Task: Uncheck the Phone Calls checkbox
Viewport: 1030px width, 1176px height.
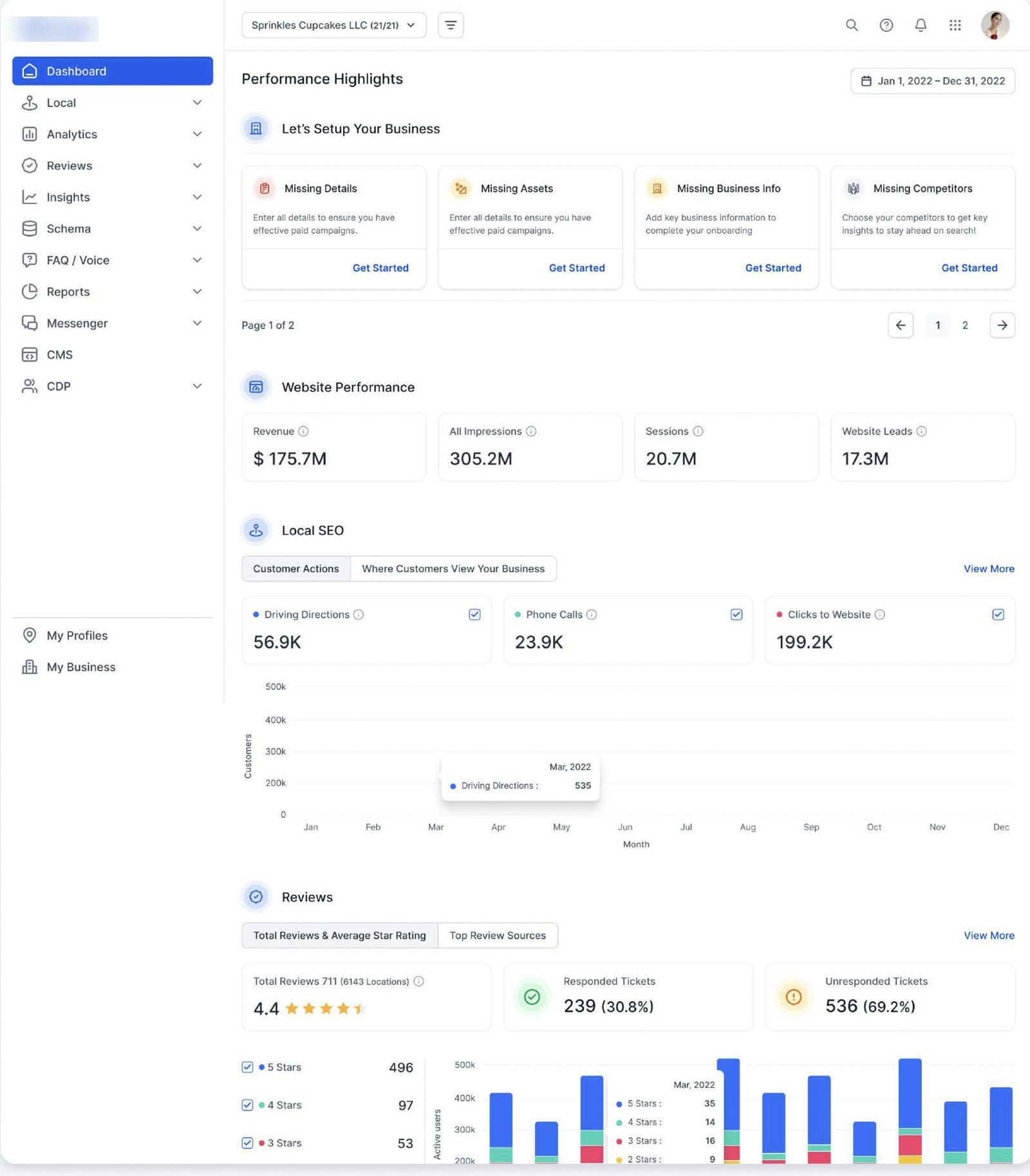Action: point(736,615)
